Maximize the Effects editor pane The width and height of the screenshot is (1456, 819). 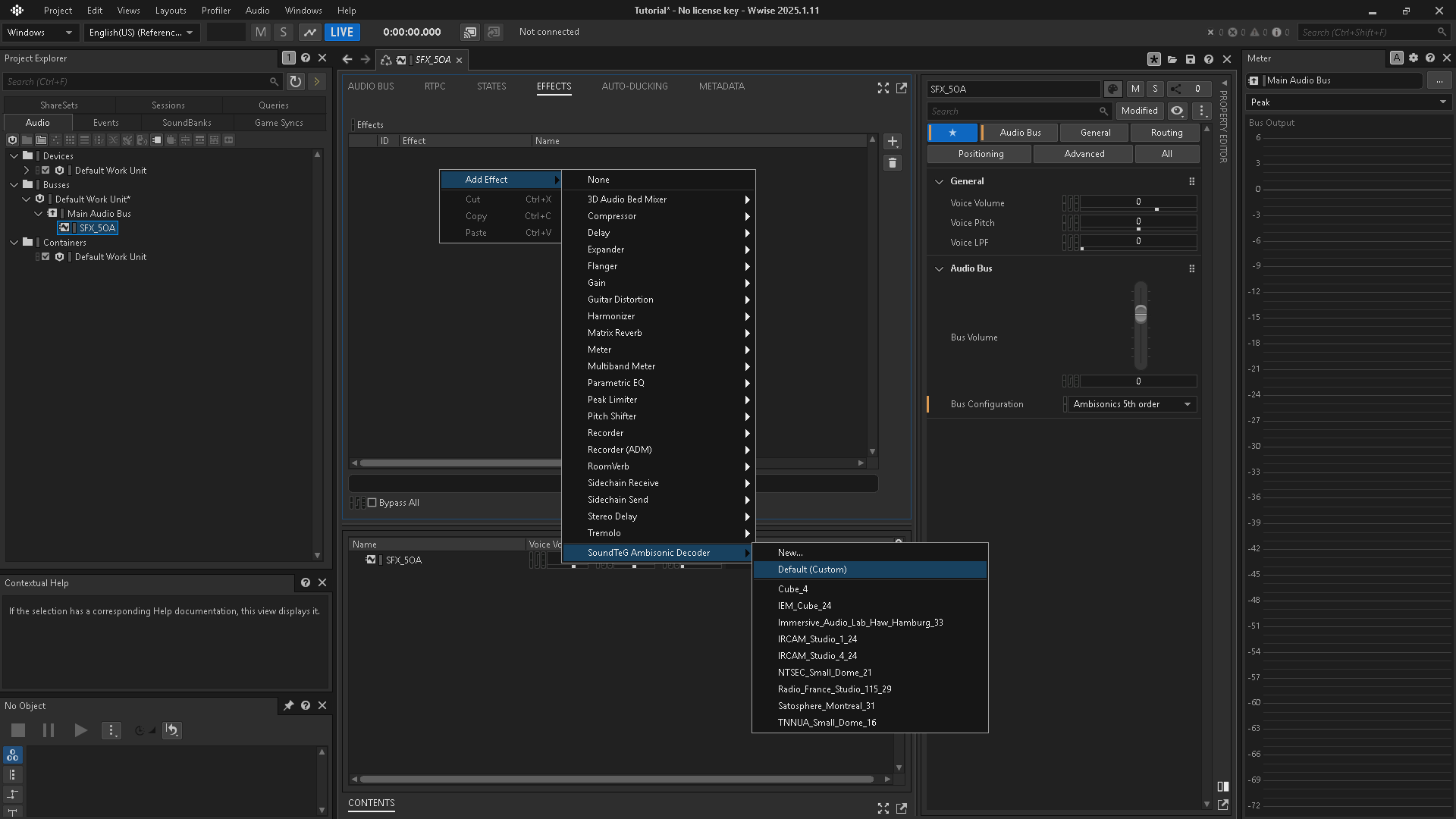[883, 88]
